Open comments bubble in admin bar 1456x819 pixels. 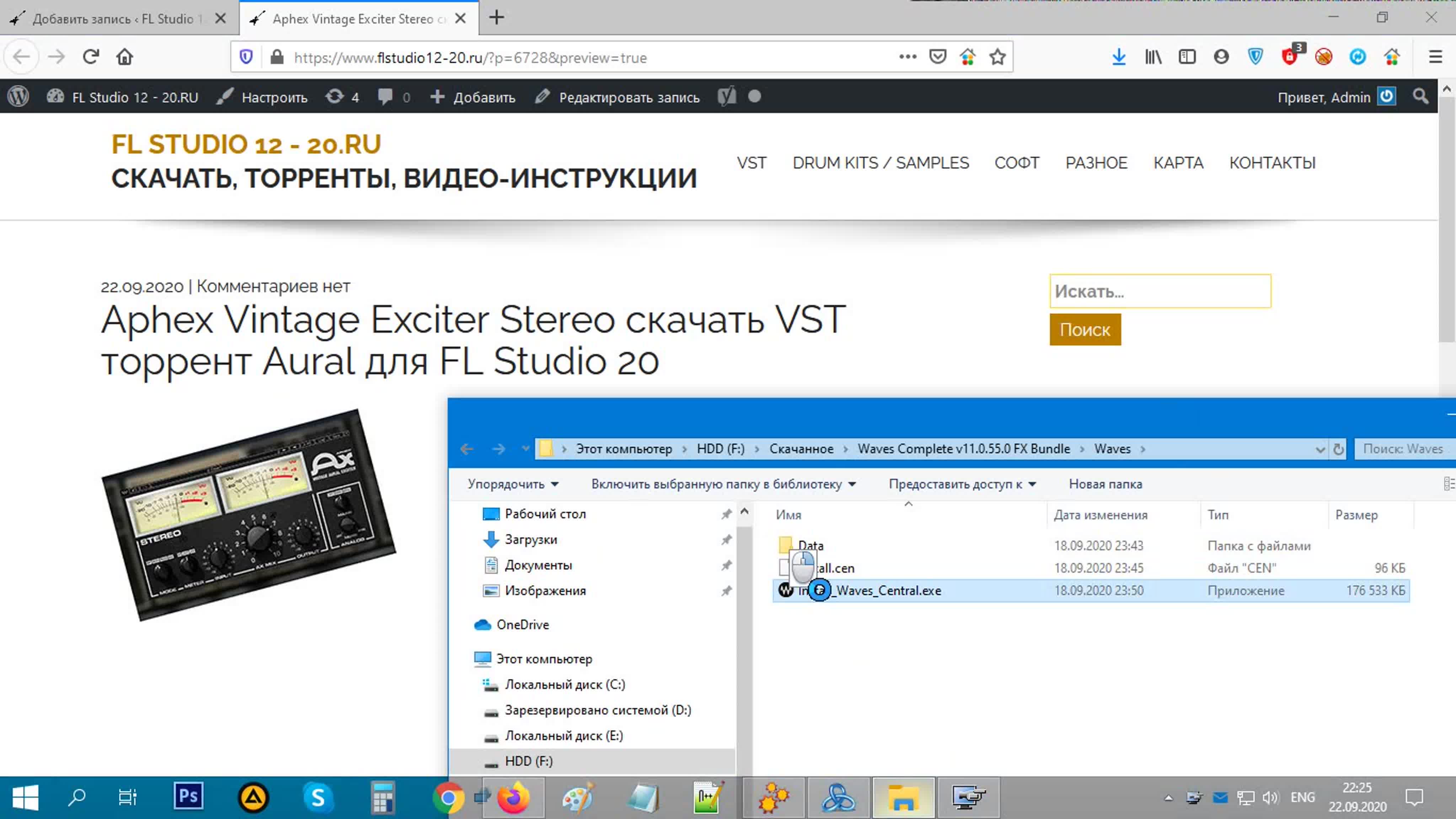tap(394, 97)
